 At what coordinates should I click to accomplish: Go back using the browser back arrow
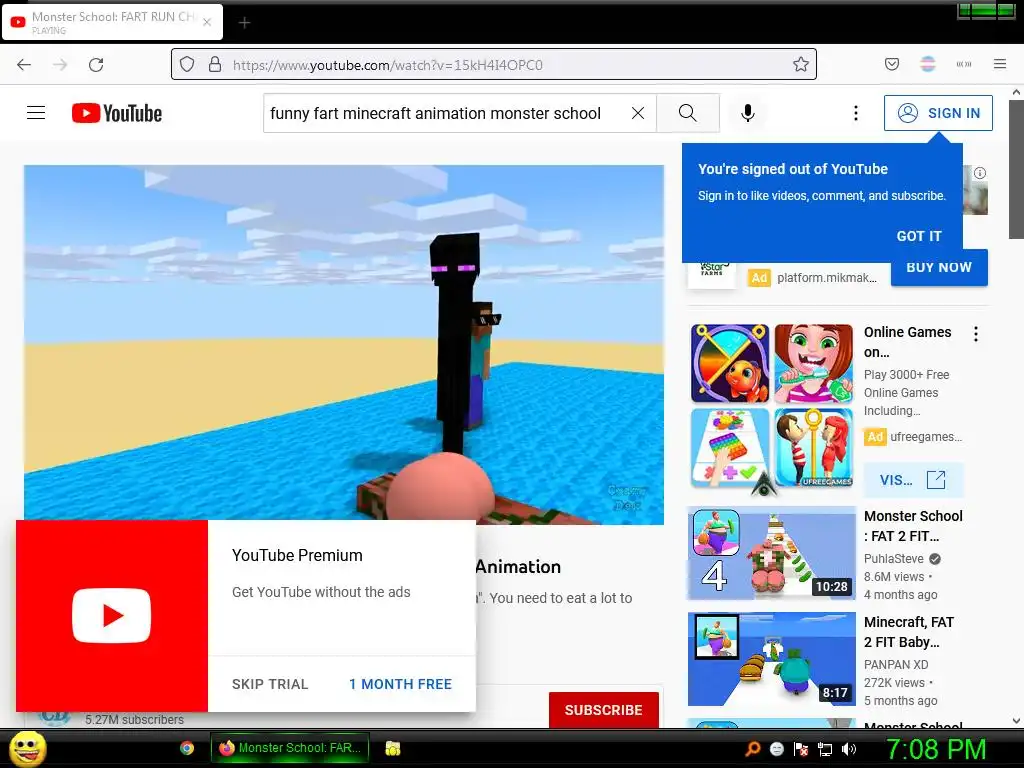(x=24, y=65)
